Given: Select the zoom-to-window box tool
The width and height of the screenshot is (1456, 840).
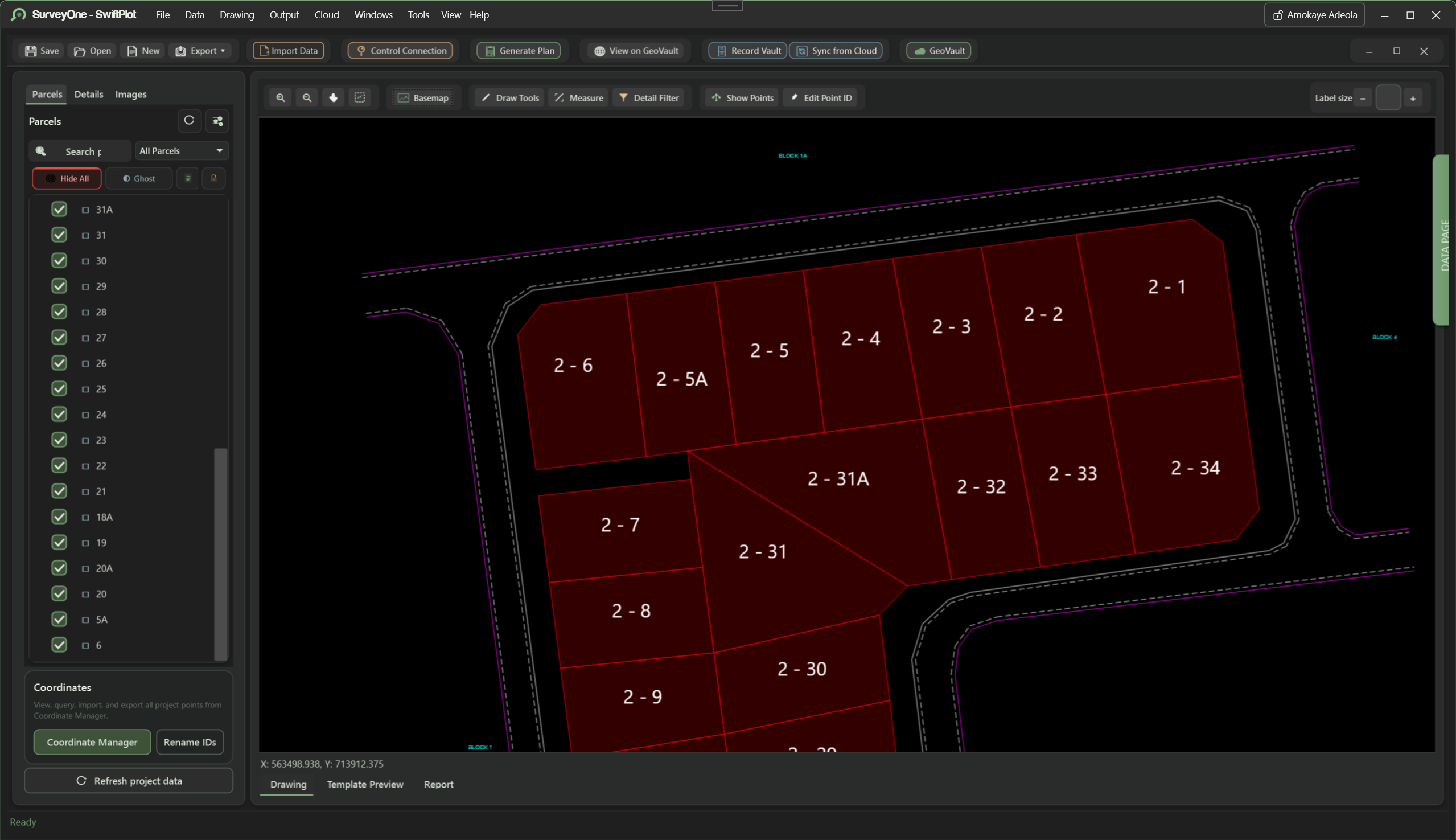Looking at the screenshot, I should 360,97.
